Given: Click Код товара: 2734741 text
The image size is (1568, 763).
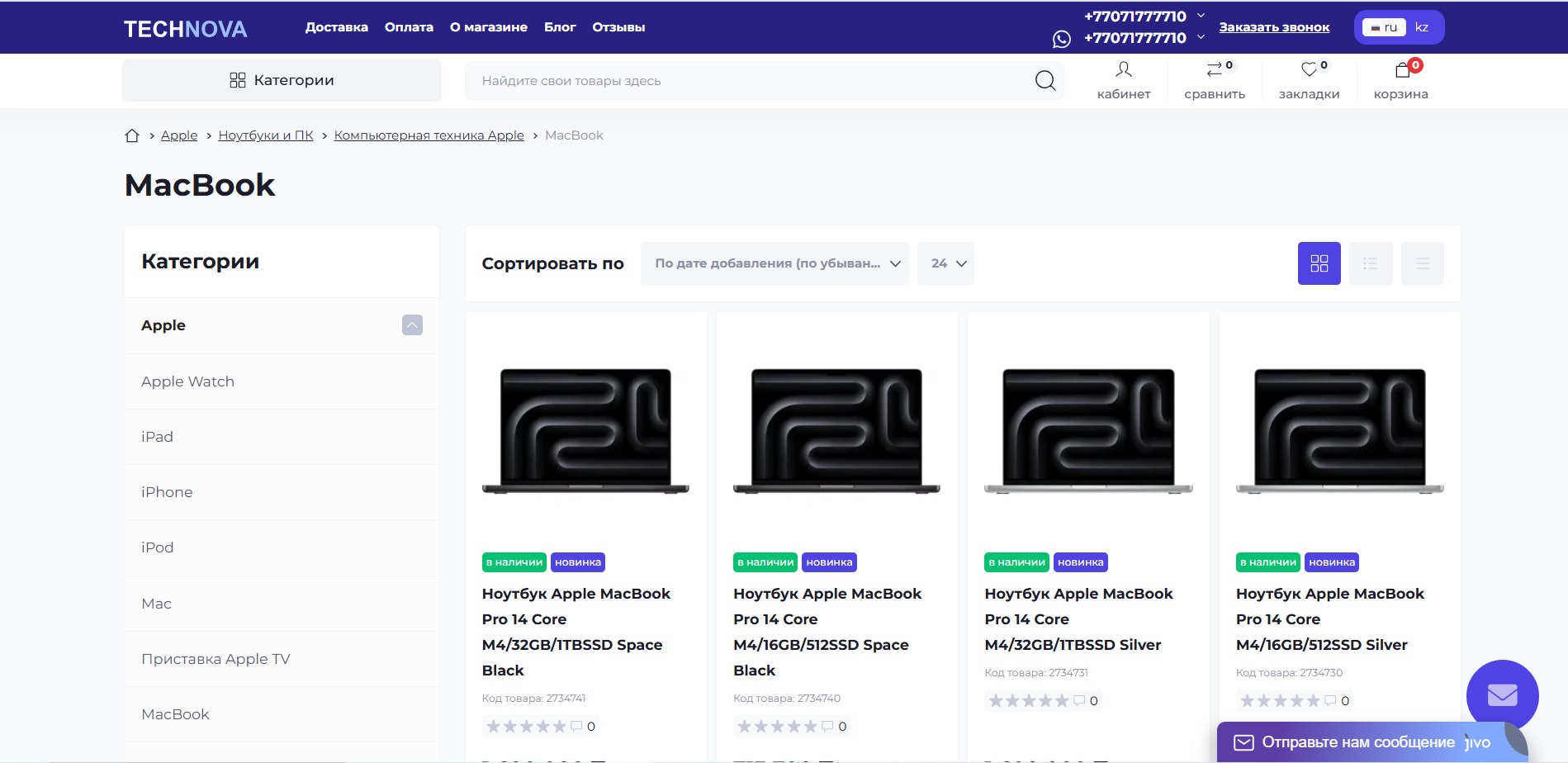Looking at the screenshot, I should [533, 699].
